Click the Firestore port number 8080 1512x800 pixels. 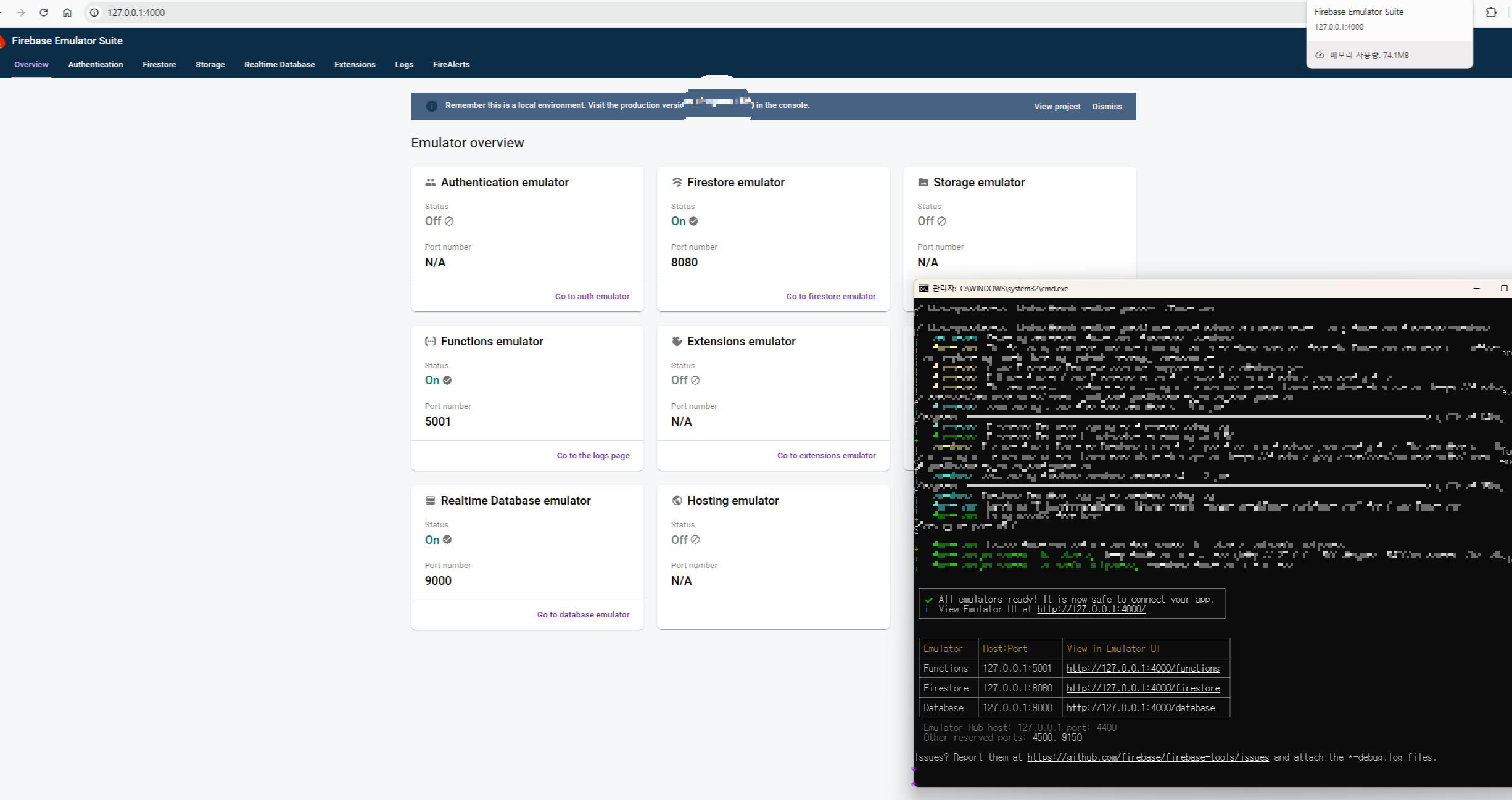click(684, 262)
